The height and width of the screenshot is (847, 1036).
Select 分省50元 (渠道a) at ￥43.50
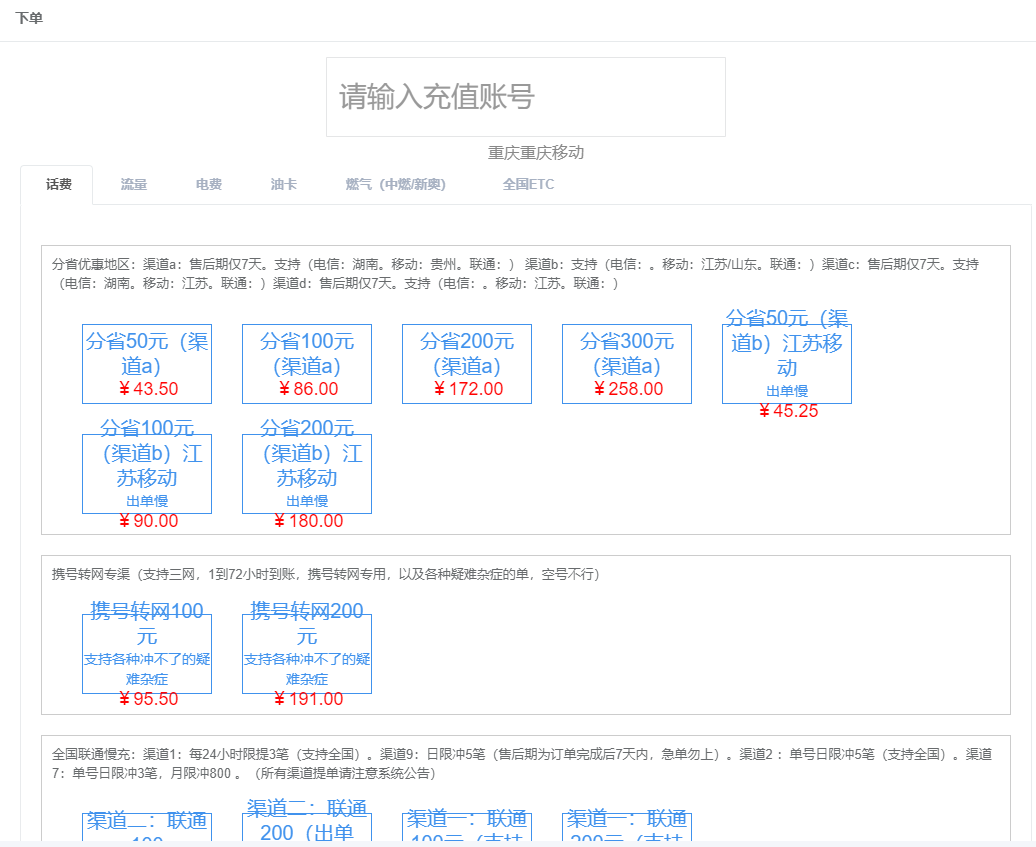(x=147, y=364)
